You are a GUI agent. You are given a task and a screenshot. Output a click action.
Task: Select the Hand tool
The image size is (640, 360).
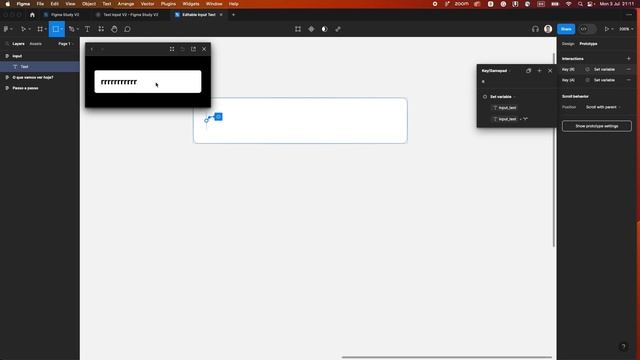click(x=114, y=29)
